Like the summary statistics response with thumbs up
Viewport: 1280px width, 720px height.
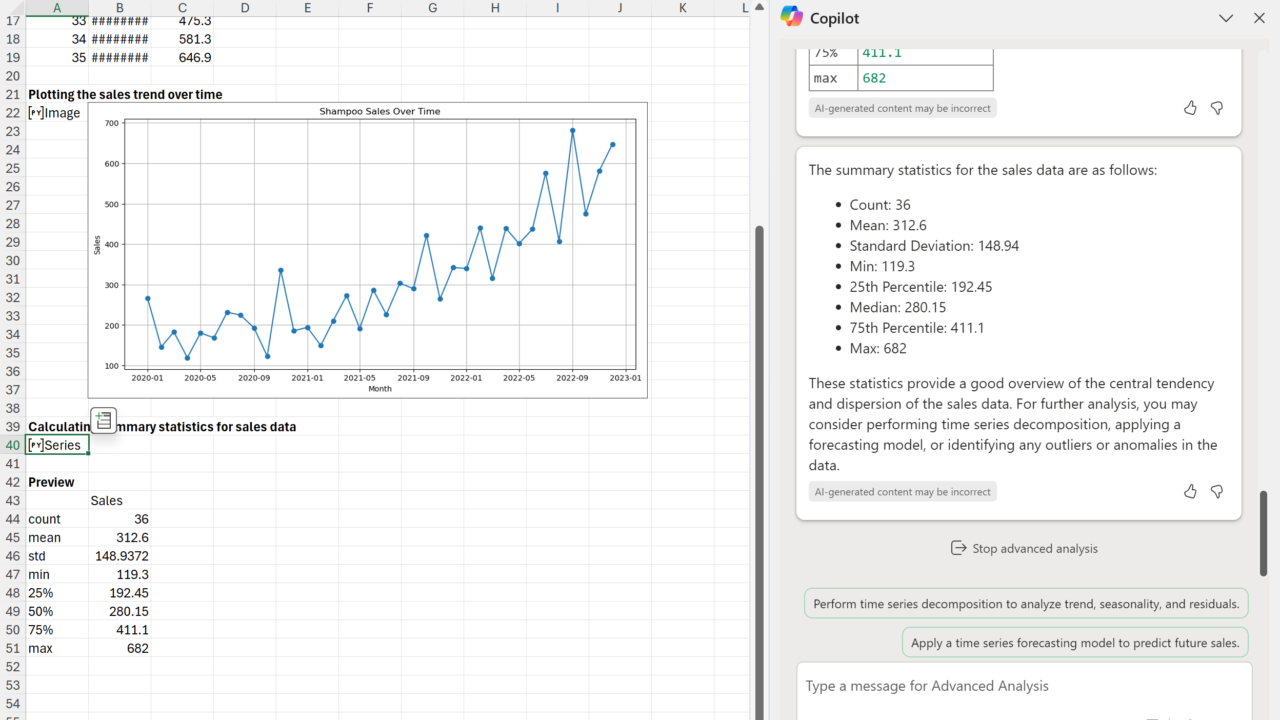(x=1190, y=492)
